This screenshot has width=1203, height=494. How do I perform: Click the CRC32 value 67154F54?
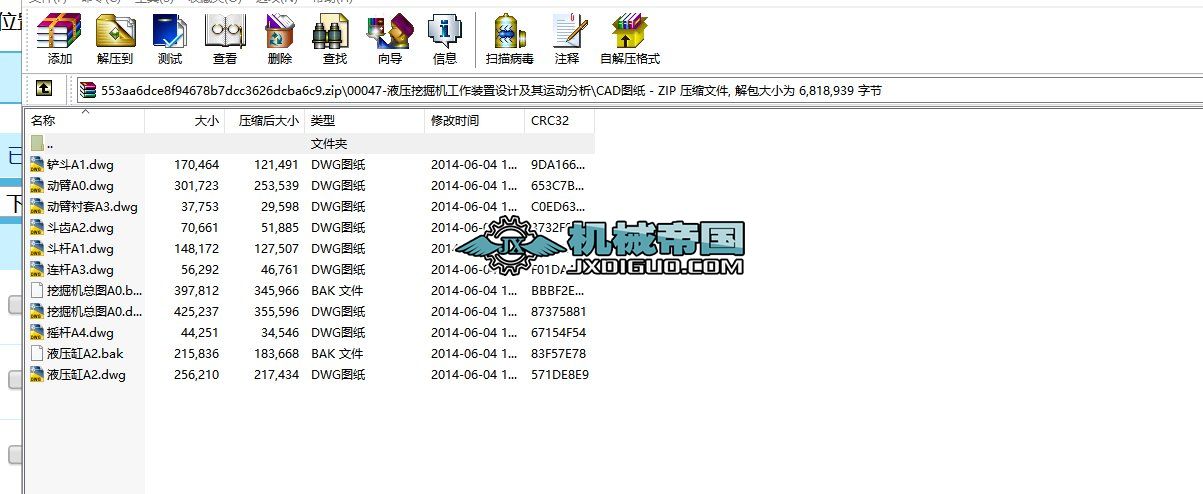pyautogui.click(x=558, y=333)
